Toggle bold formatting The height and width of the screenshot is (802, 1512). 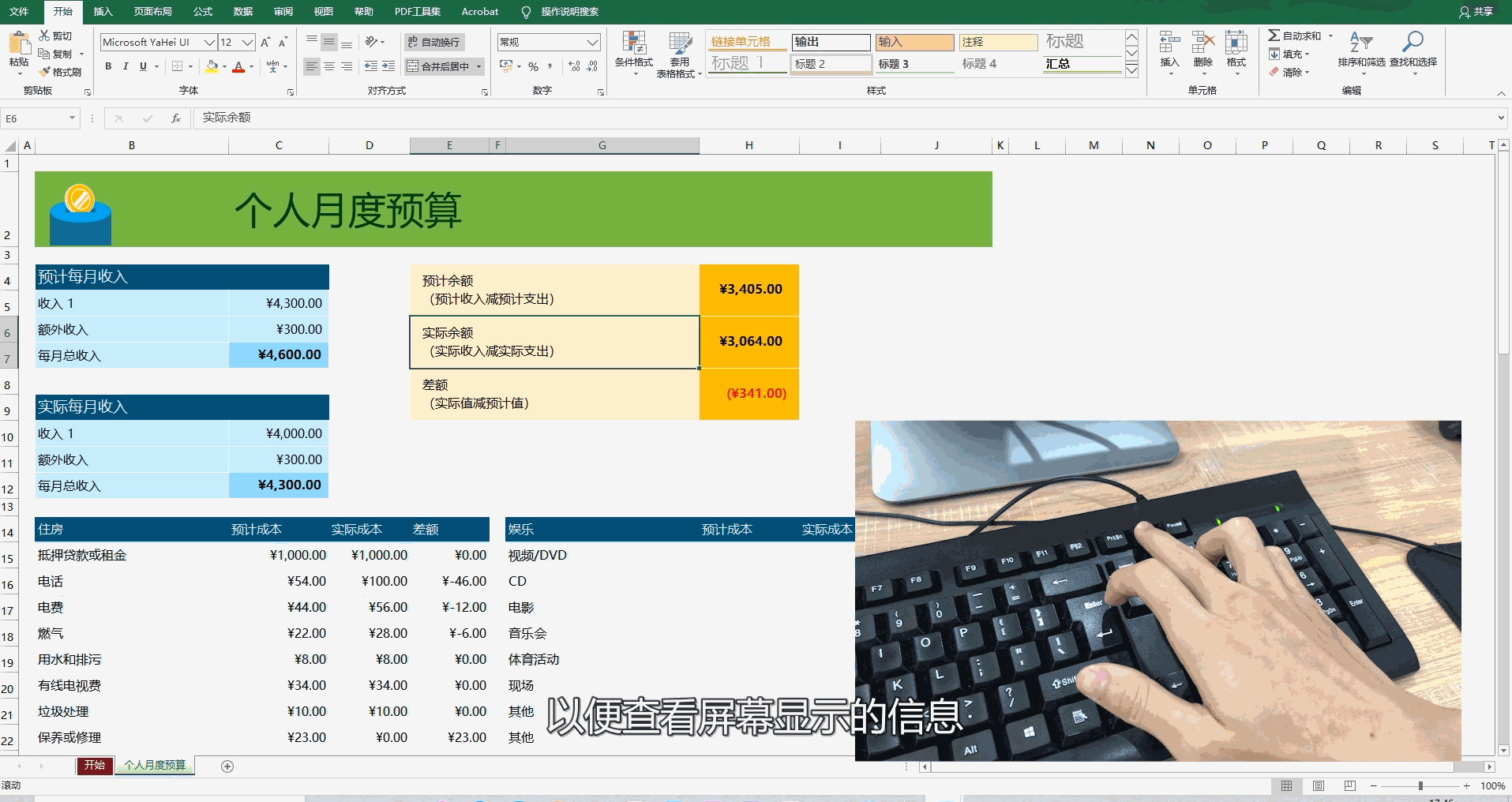click(108, 66)
